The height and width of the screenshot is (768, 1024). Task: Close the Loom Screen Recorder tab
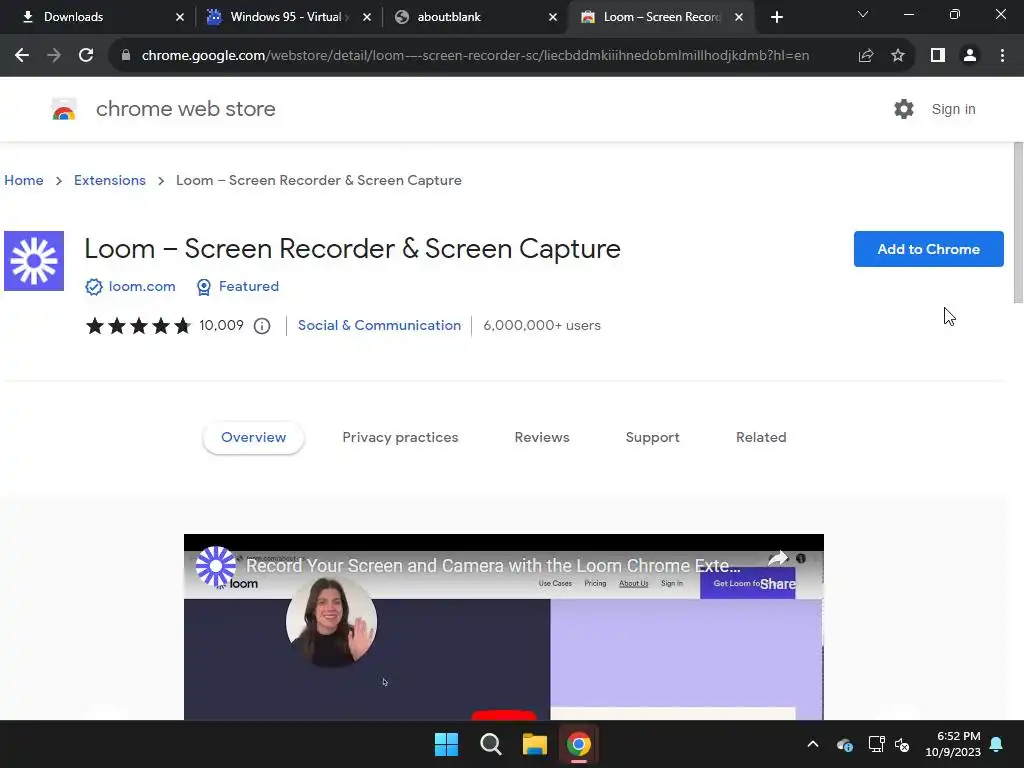(x=739, y=17)
